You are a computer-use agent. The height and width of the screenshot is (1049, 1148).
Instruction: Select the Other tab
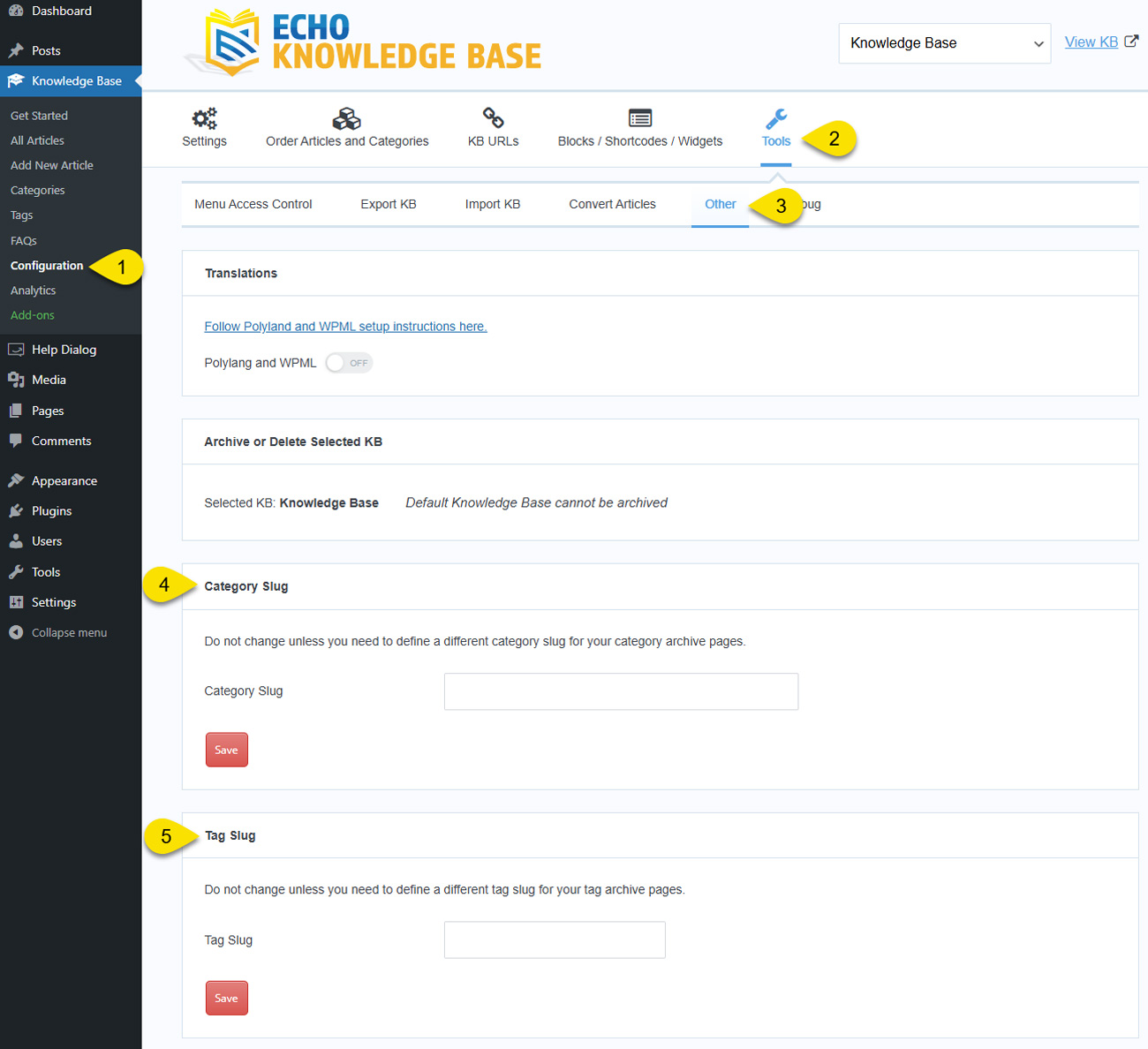(721, 204)
